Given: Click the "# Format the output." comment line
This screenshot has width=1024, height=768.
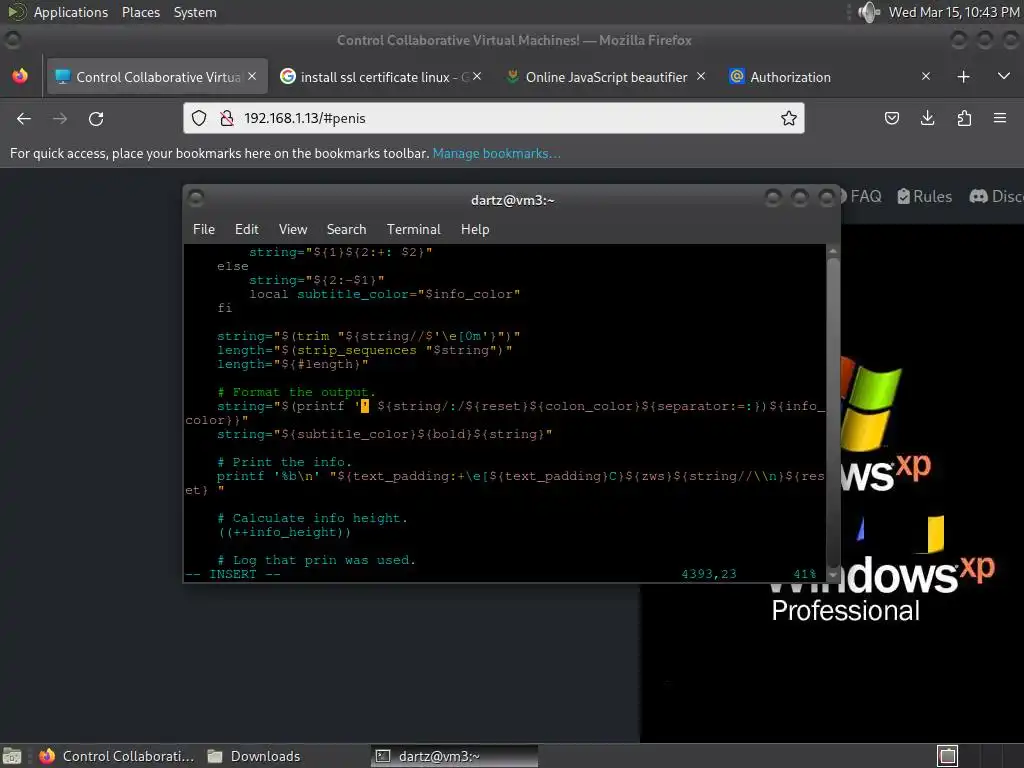Looking at the screenshot, I should coord(296,392).
